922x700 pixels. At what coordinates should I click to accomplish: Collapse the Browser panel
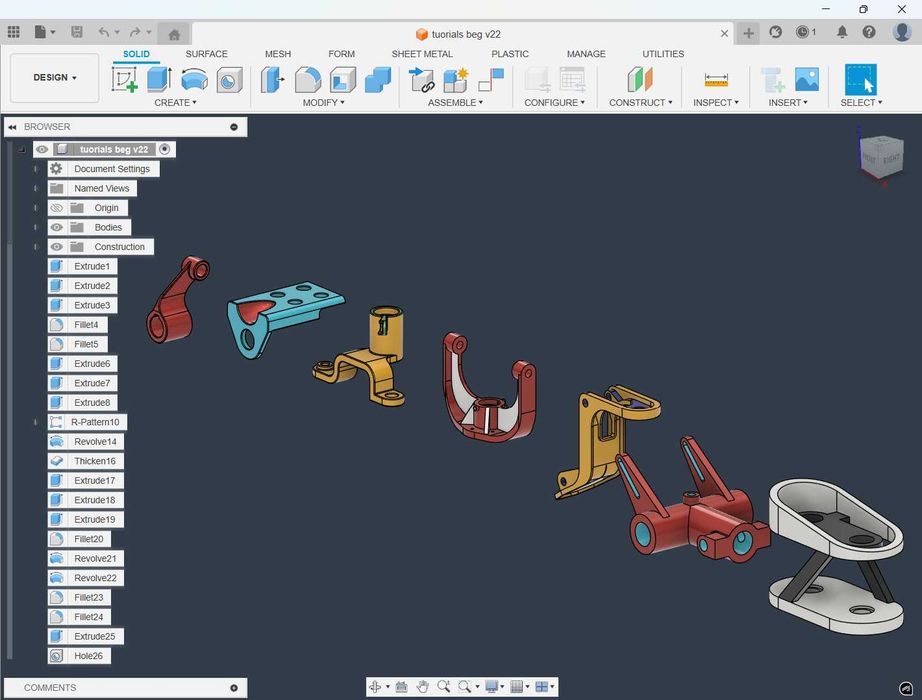pos(12,127)
